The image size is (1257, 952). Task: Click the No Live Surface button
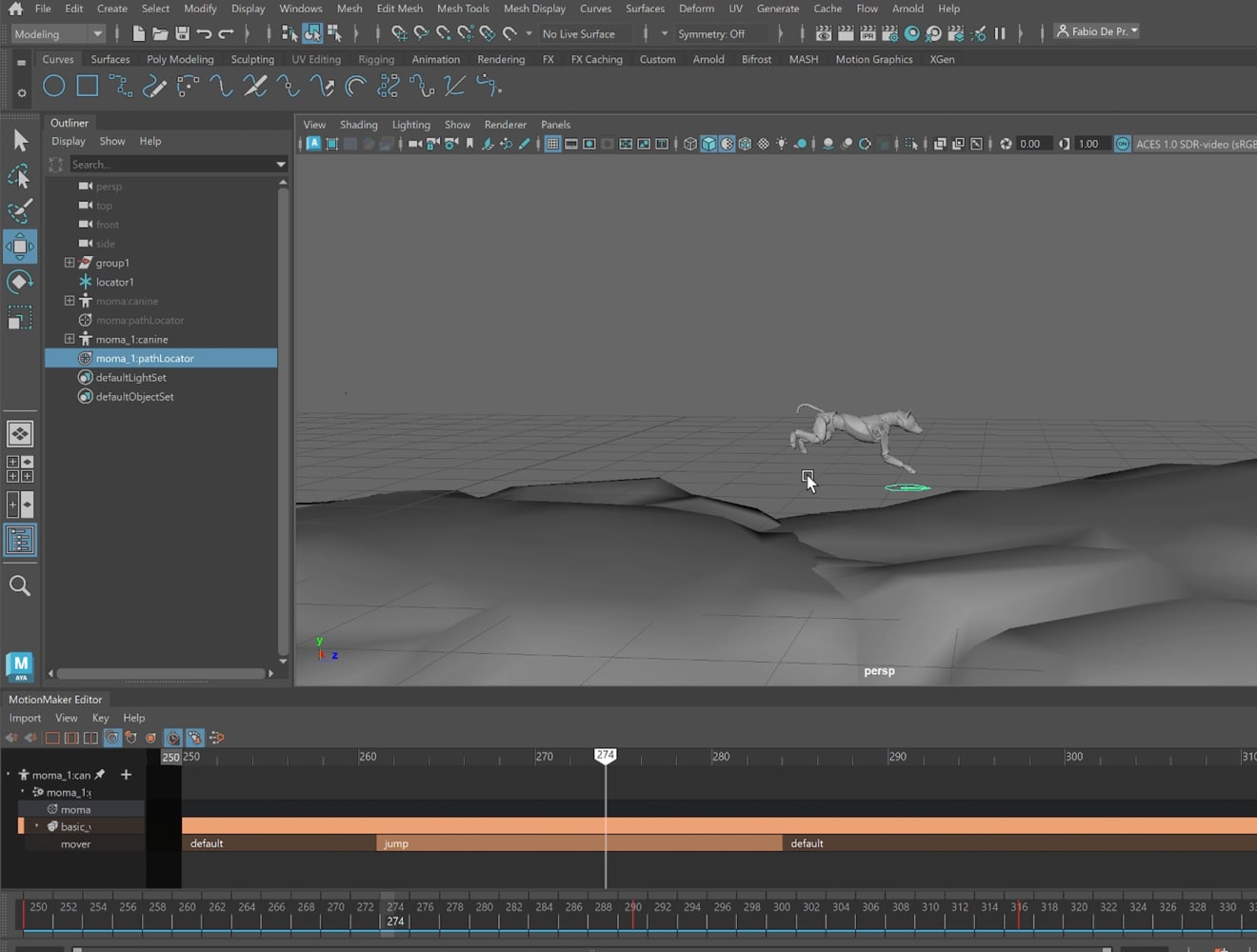tap(582, 33)
